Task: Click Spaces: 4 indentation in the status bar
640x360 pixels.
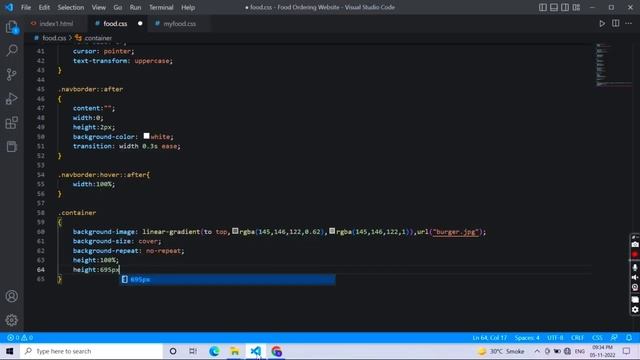Action: click(x=527, y=338)
